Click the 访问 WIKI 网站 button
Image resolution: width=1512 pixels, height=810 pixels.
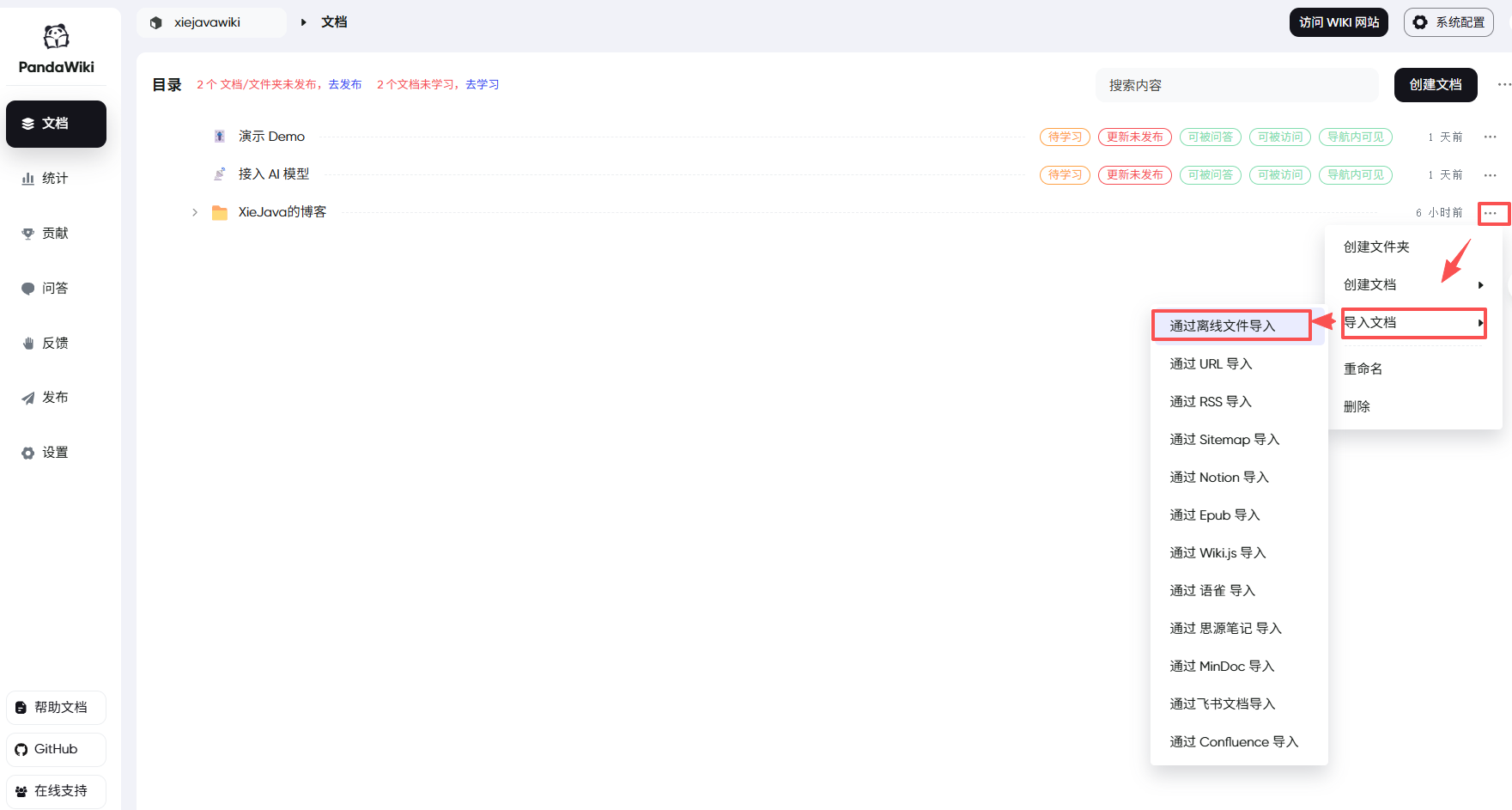[1338, 22]
